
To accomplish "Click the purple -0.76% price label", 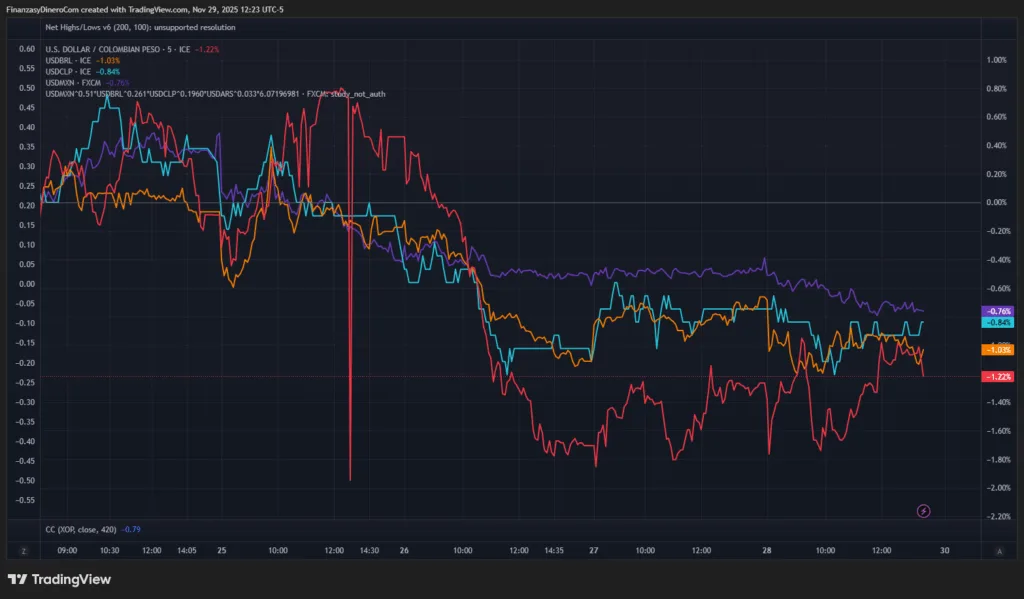I will pos(997,311).
